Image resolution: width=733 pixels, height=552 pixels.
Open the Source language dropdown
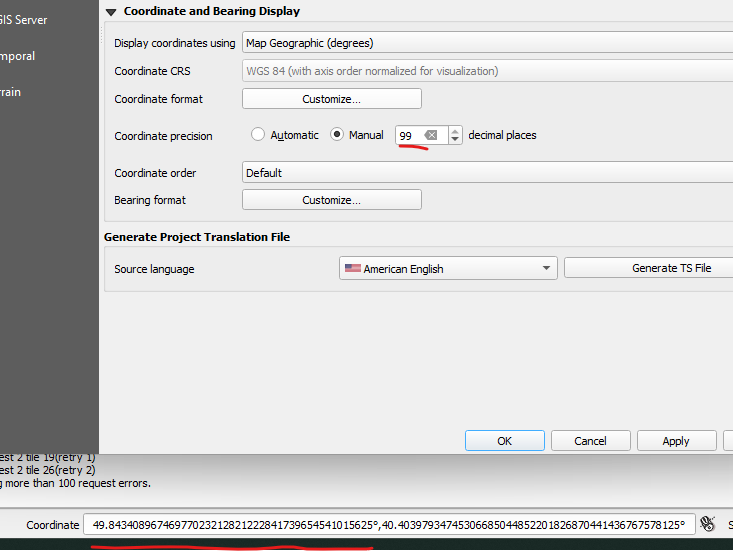pyautogui.click(x=448, y=268)
